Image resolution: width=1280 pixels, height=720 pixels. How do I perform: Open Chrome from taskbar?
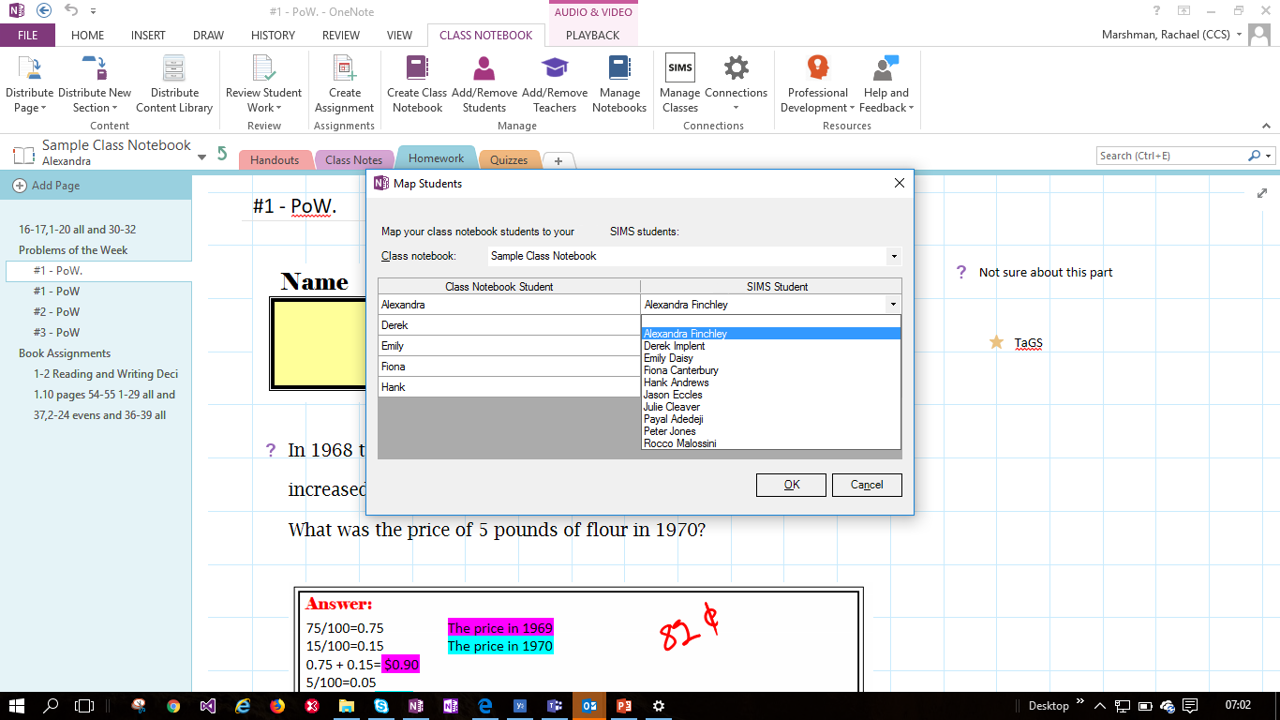(173, 706)
